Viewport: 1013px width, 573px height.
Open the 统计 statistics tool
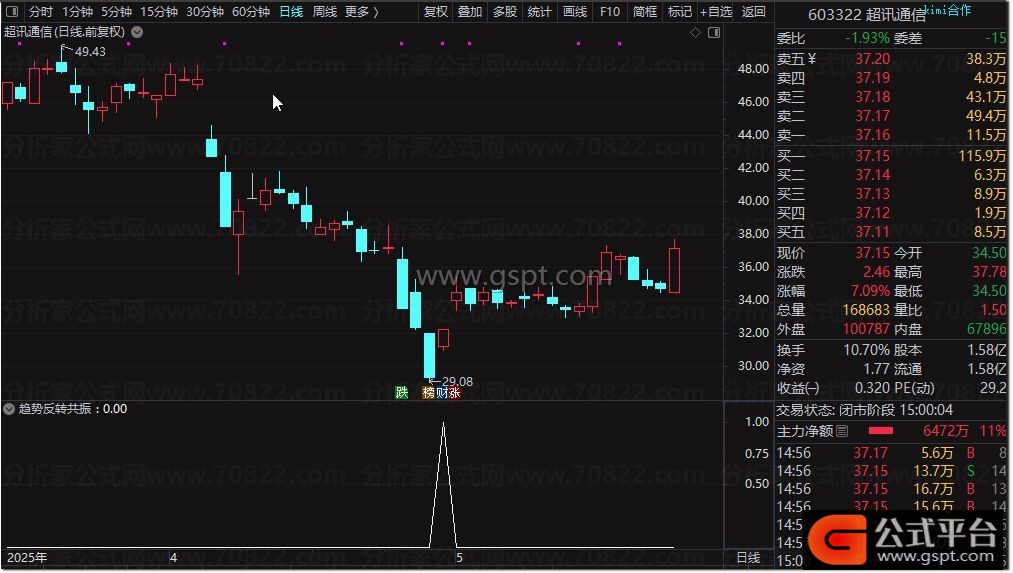coord(539,12)
